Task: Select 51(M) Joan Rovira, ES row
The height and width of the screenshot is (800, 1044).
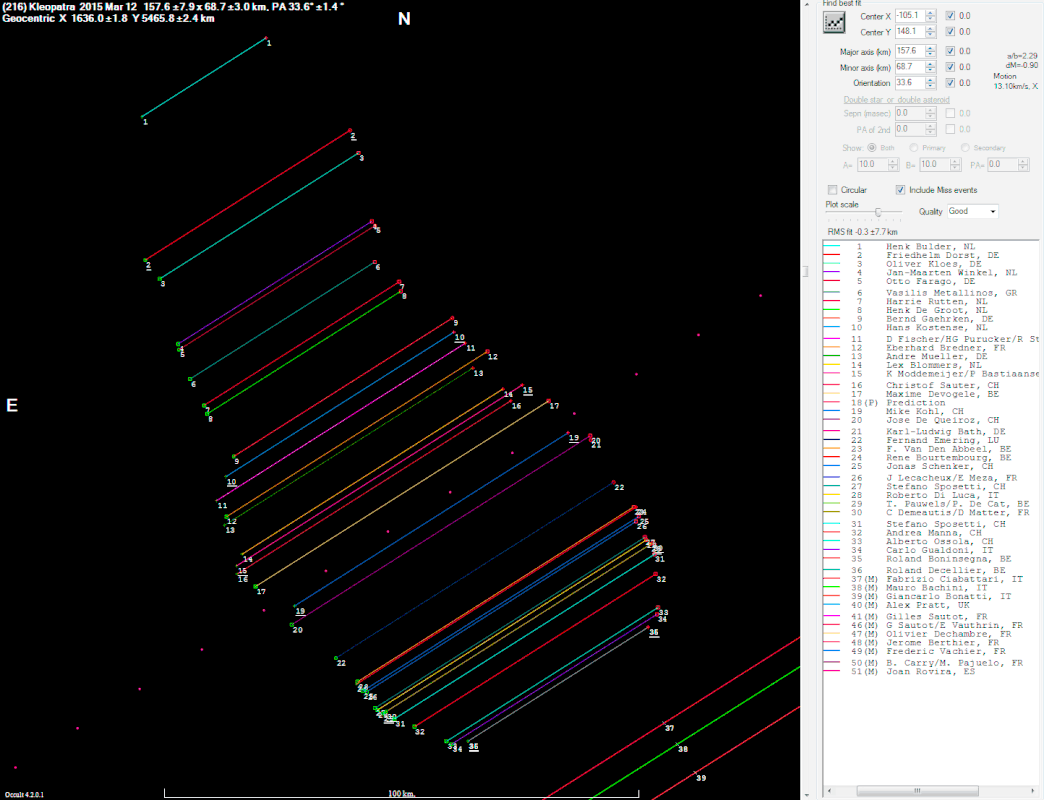Action: click(930, 672)
